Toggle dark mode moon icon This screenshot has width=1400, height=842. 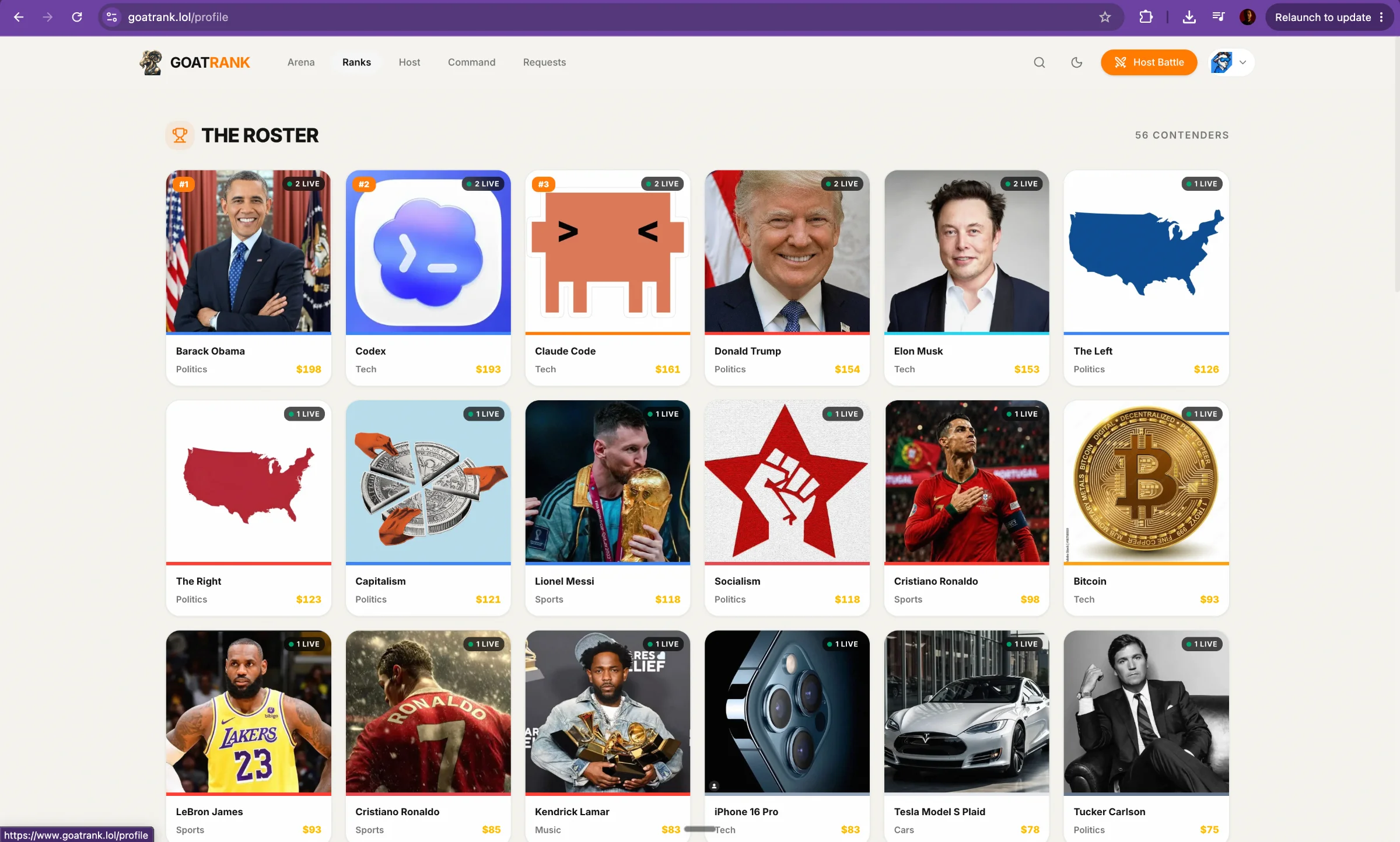click(1077, 62)
